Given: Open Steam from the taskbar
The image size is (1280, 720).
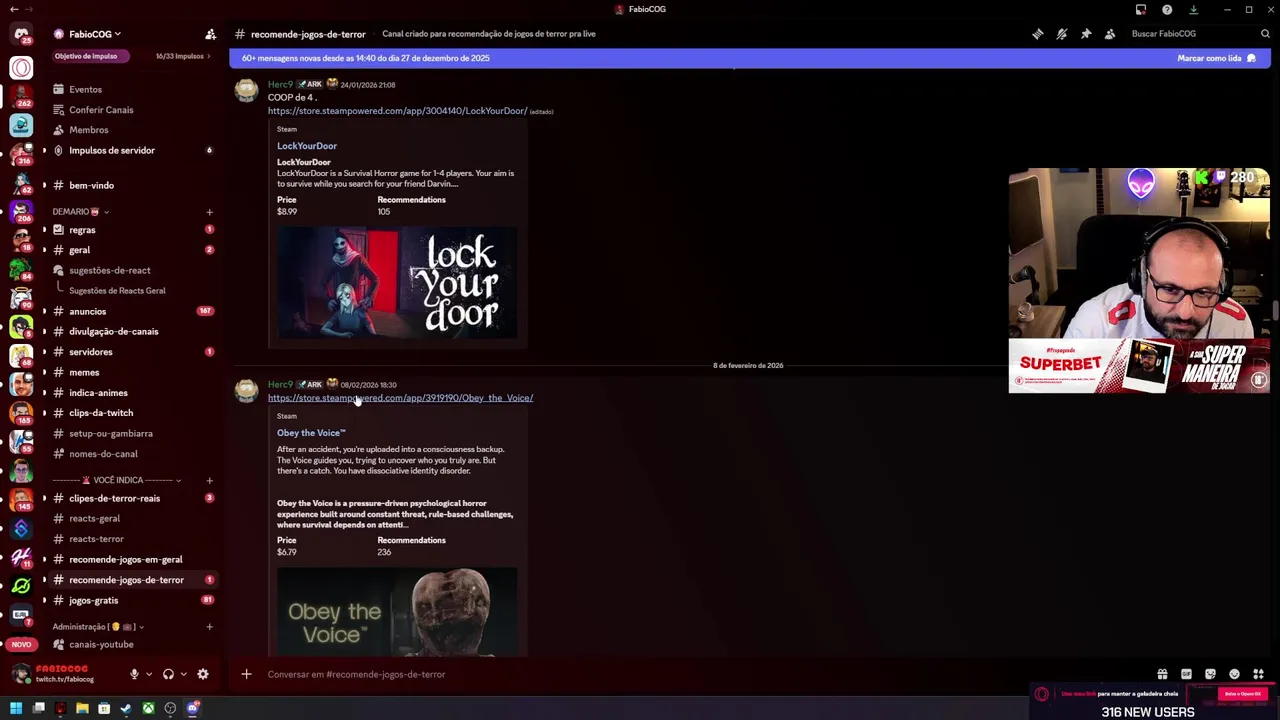Looking at the screenshot, I should [x=126, y=708].
